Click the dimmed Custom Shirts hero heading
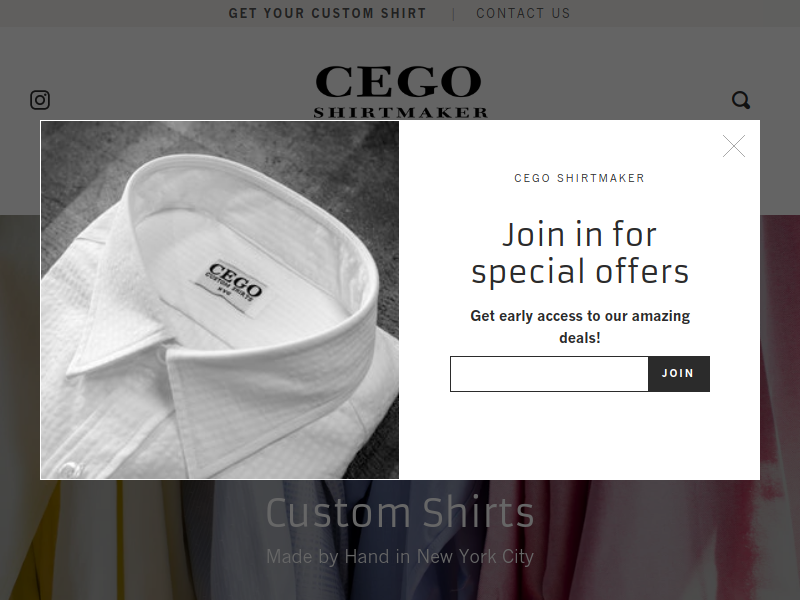Image resolution: width=800 pixels, height=600 pixels. point(400,512)
